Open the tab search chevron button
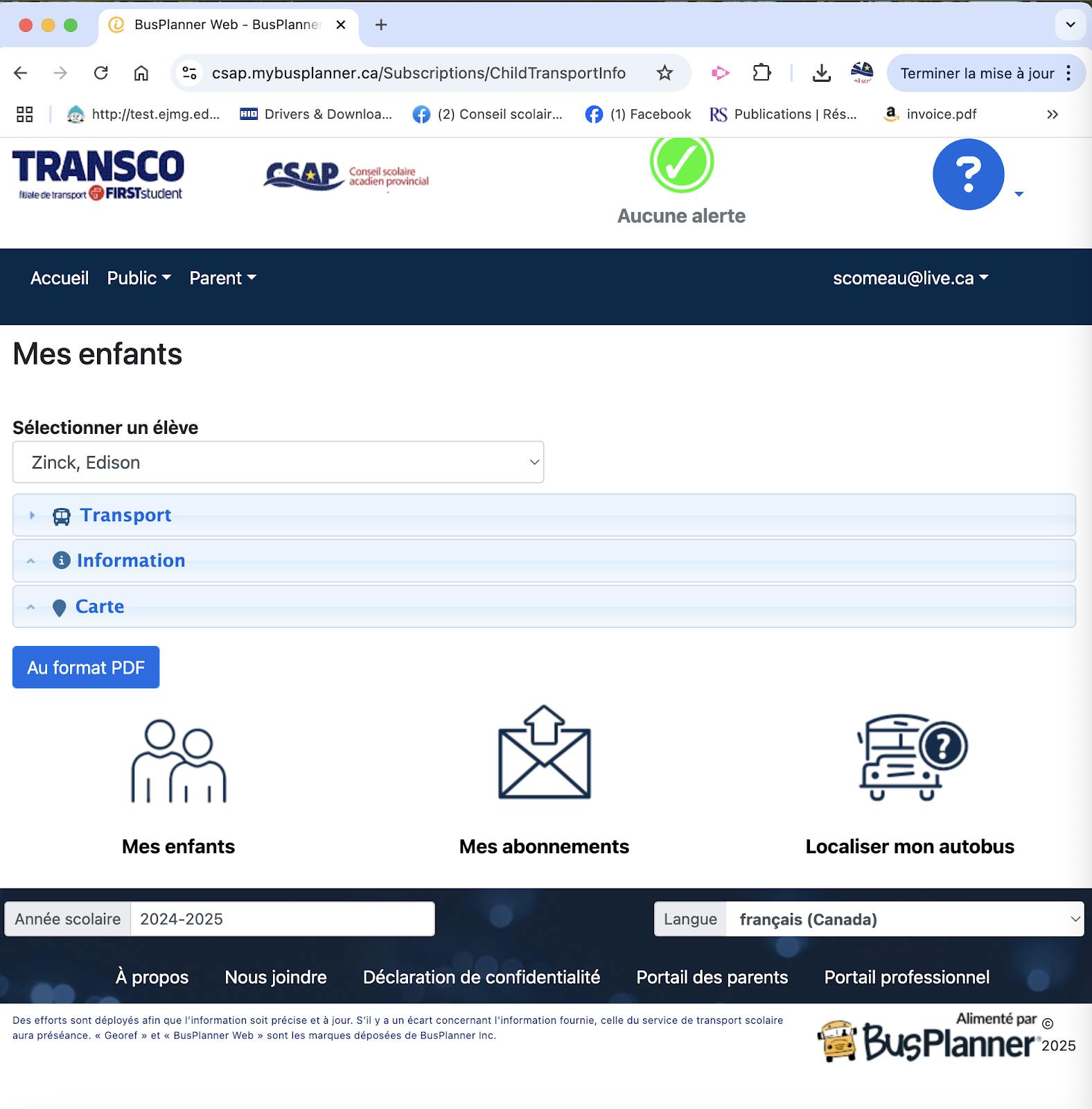The height and width of the screenshot is (1109, 1092). (1071, 24)
